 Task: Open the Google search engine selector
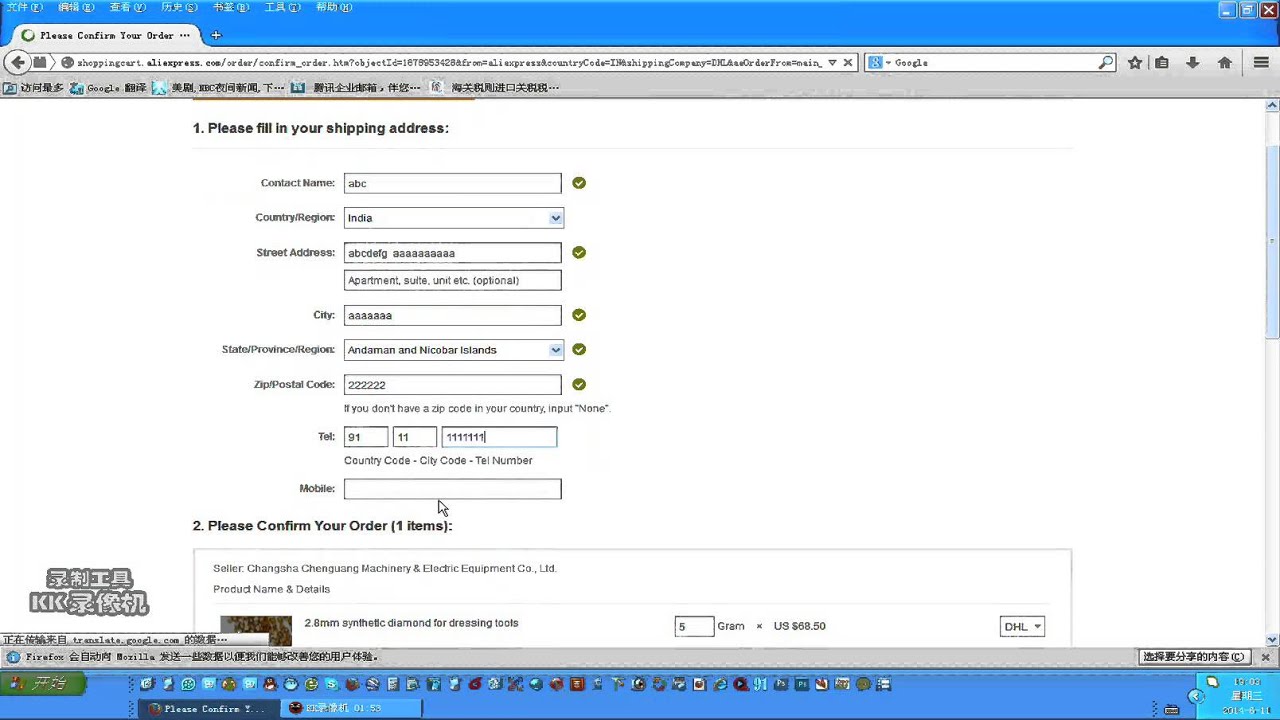point(880,62)
